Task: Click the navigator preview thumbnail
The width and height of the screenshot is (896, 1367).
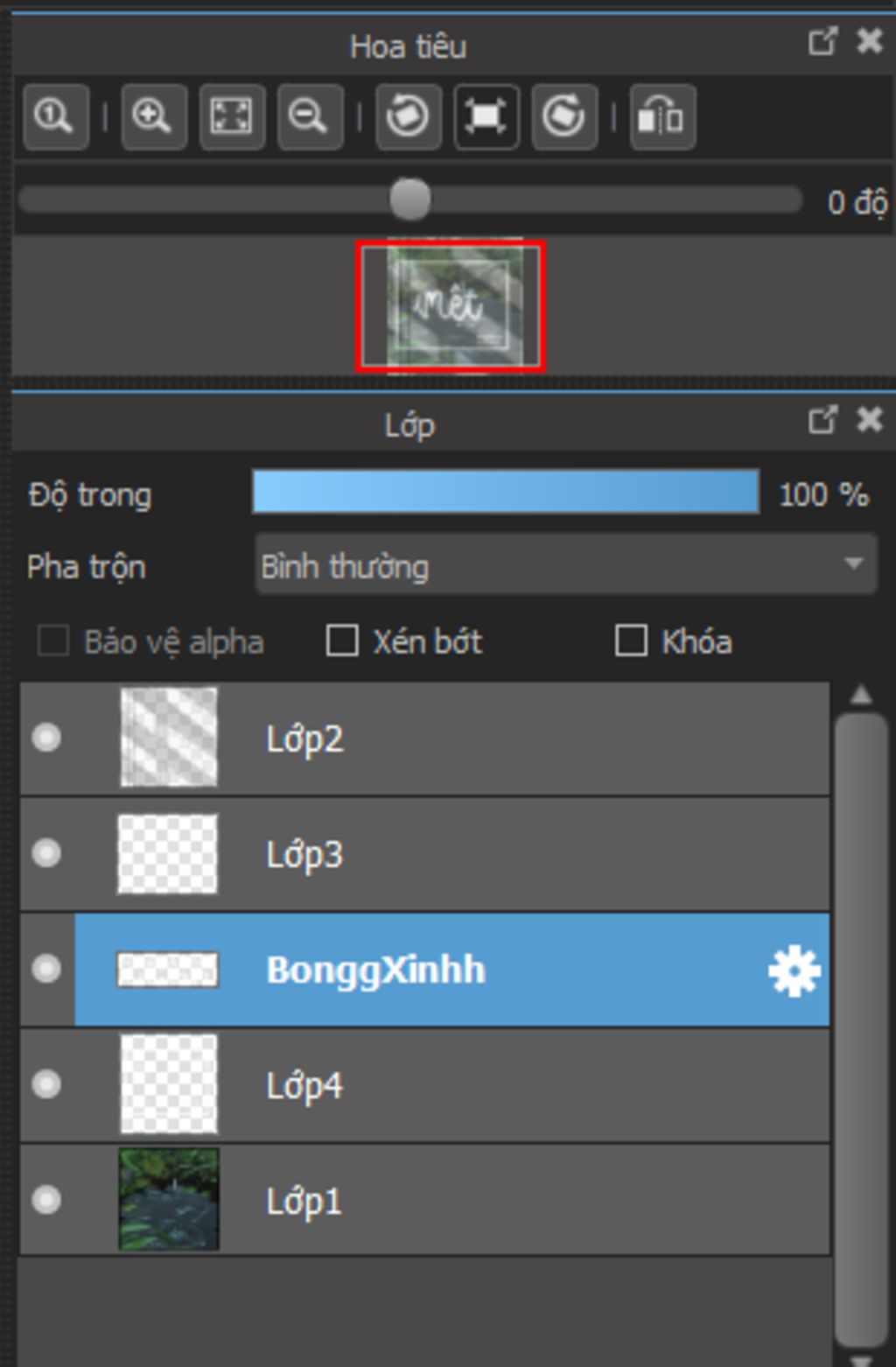Action: tap(451, 305)
